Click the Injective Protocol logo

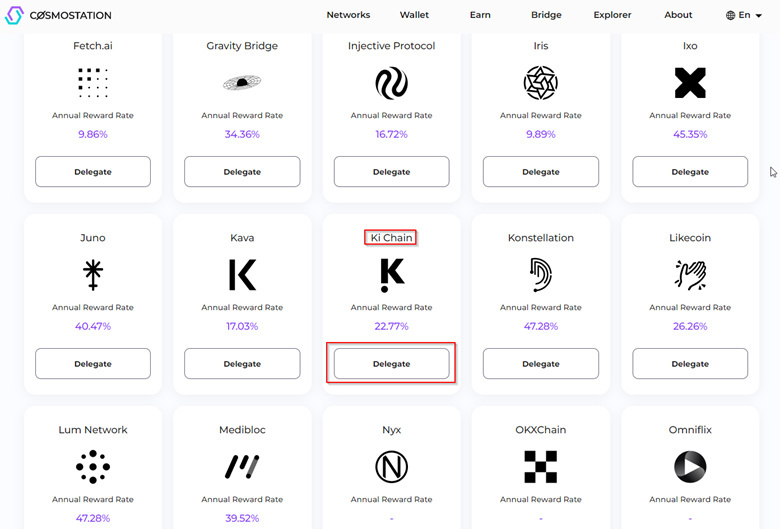click(x=391, y=83)
